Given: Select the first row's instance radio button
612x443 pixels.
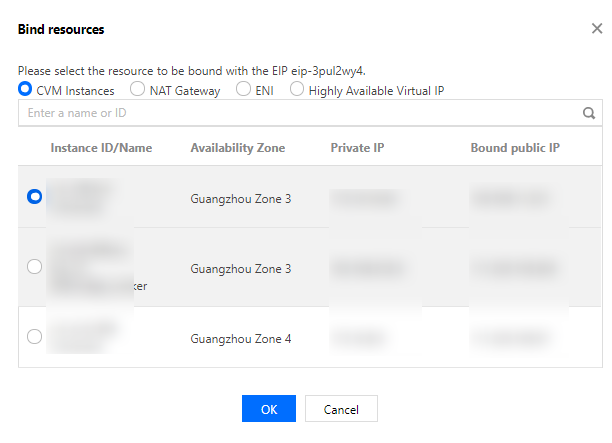Looking at the screenshot, I should click(x=35, y=198).
